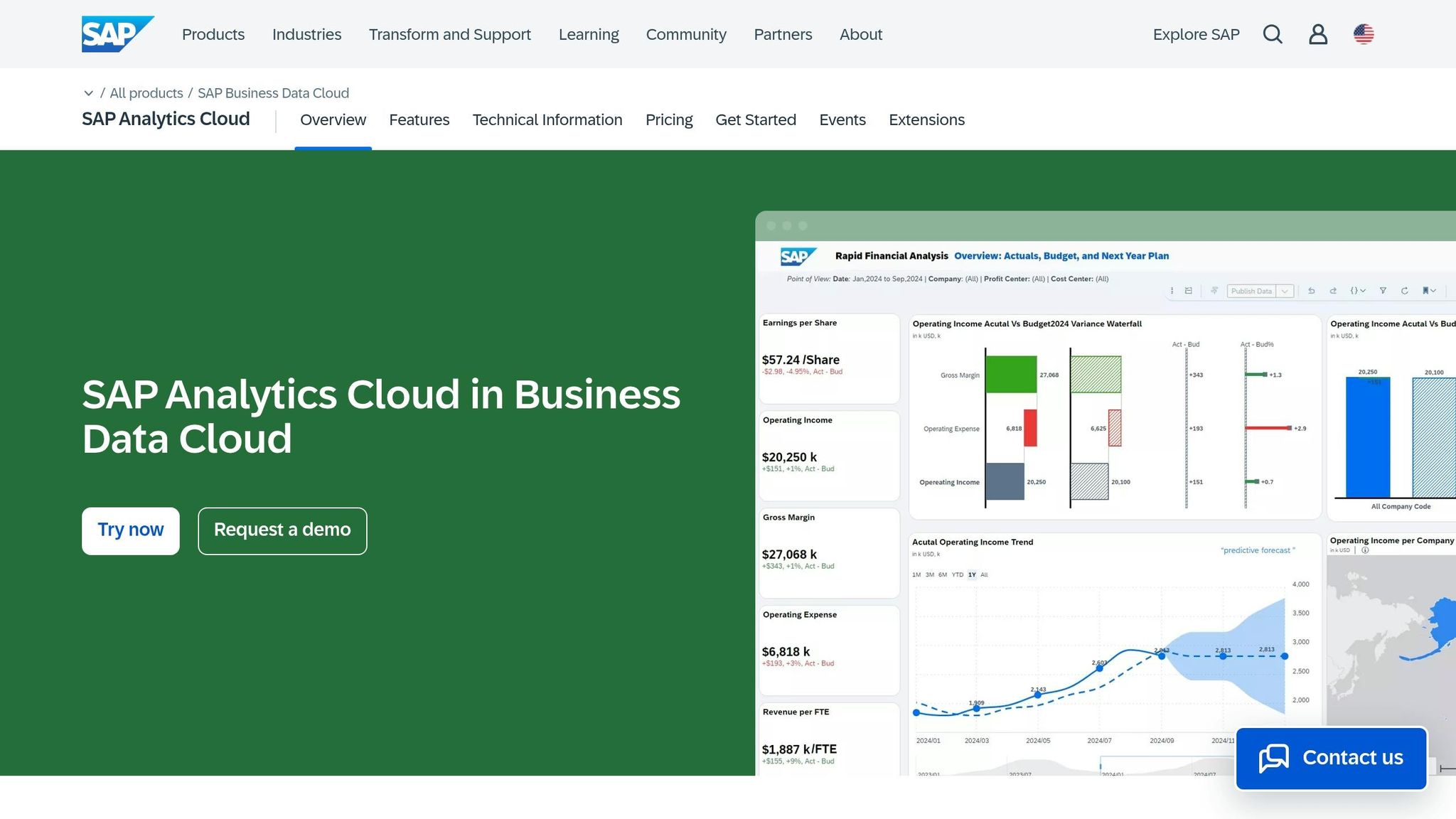The image size is (1456, 819).
Task: Request a demo of SAP Analytics Cloud
Action: 282,530
